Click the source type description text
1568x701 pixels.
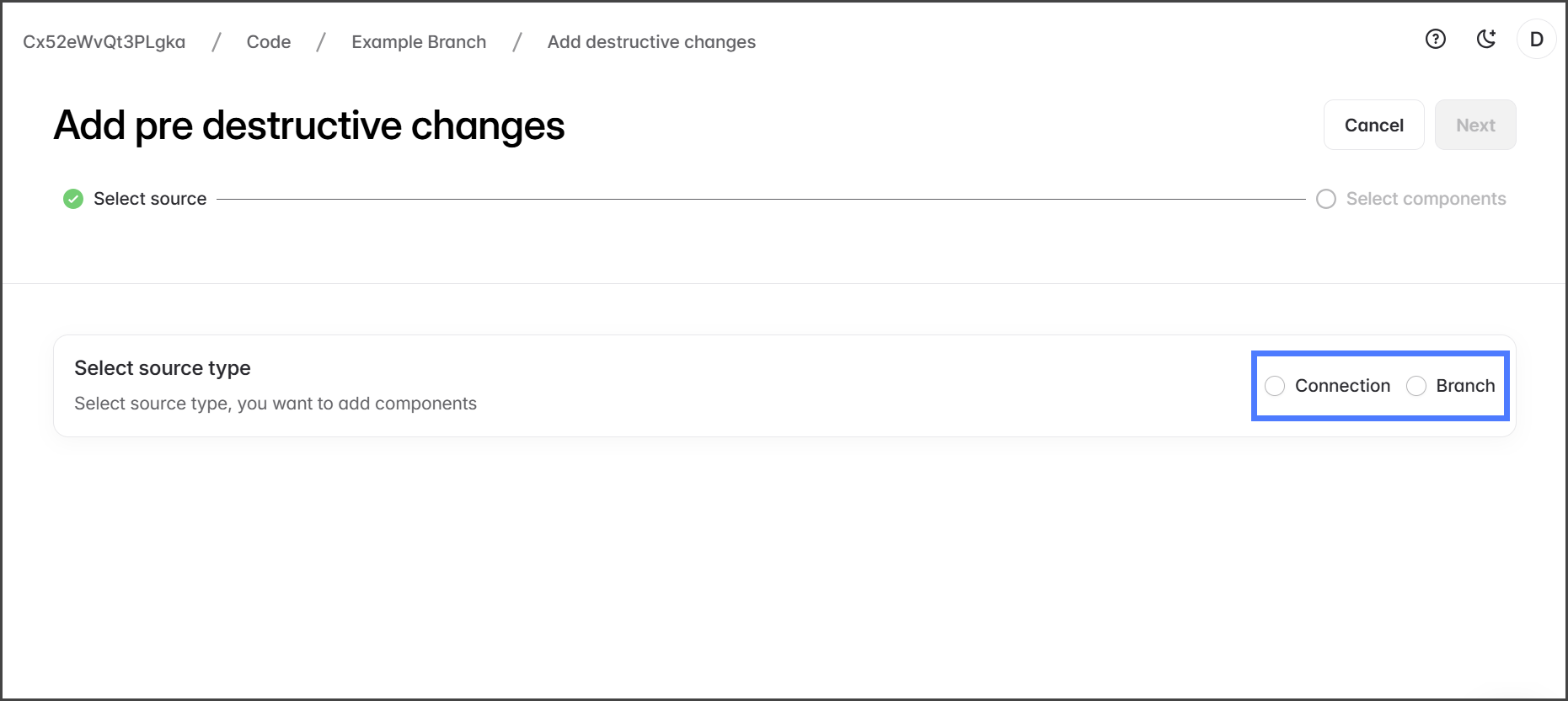click(x=276, y=404)
